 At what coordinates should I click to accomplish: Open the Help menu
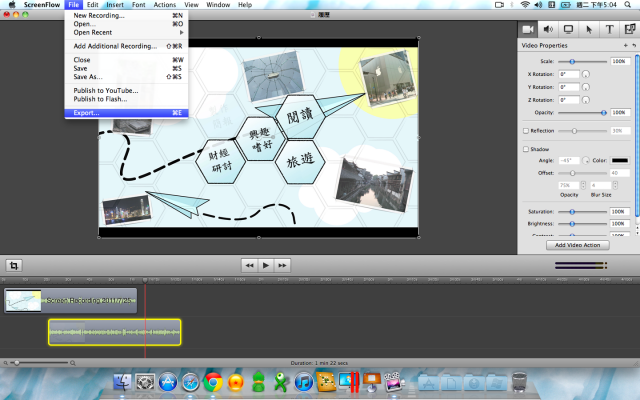click(x=245, y=4)
